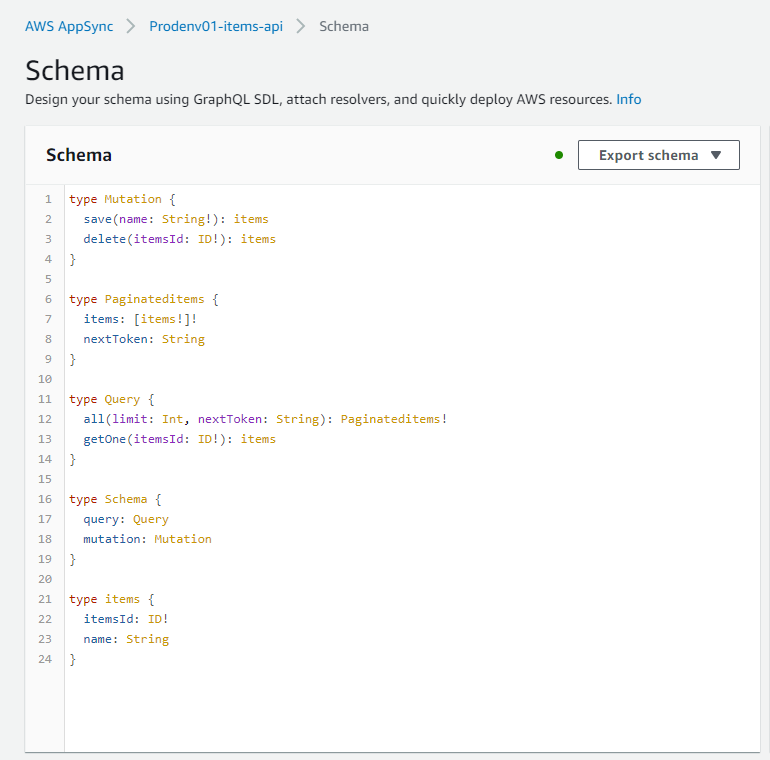Click line number 21 in the gutter

point(45,599)
